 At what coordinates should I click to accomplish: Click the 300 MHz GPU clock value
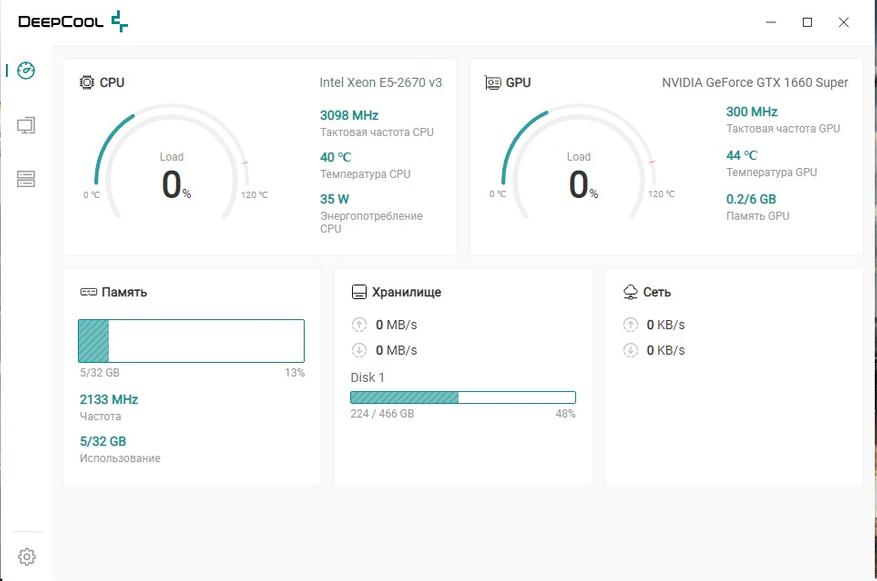pyautogui.click(x=752, y=112)
